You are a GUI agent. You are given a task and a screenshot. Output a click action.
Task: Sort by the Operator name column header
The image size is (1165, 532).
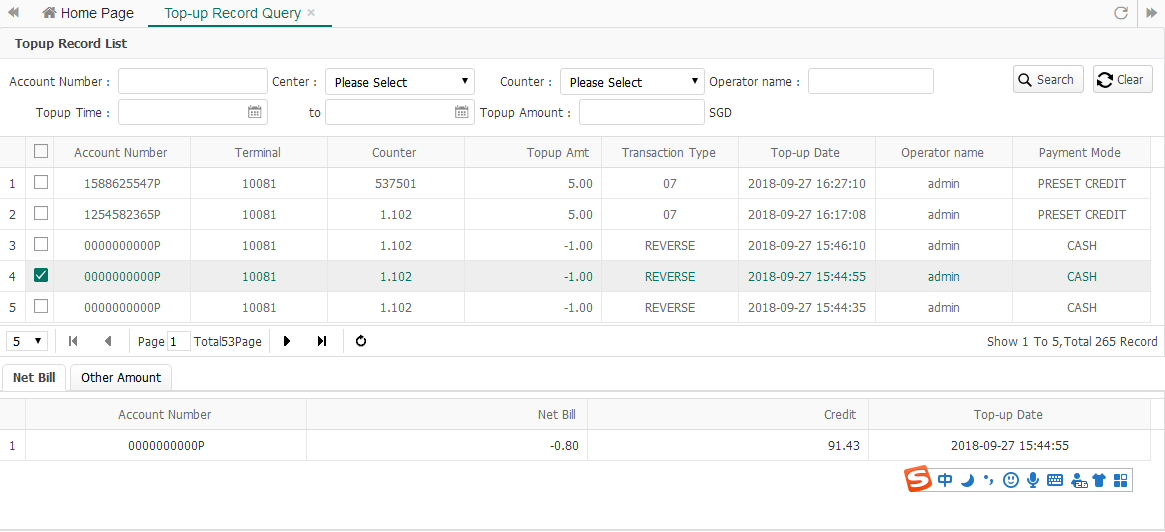pyautogui.click(x=942, y=152)
